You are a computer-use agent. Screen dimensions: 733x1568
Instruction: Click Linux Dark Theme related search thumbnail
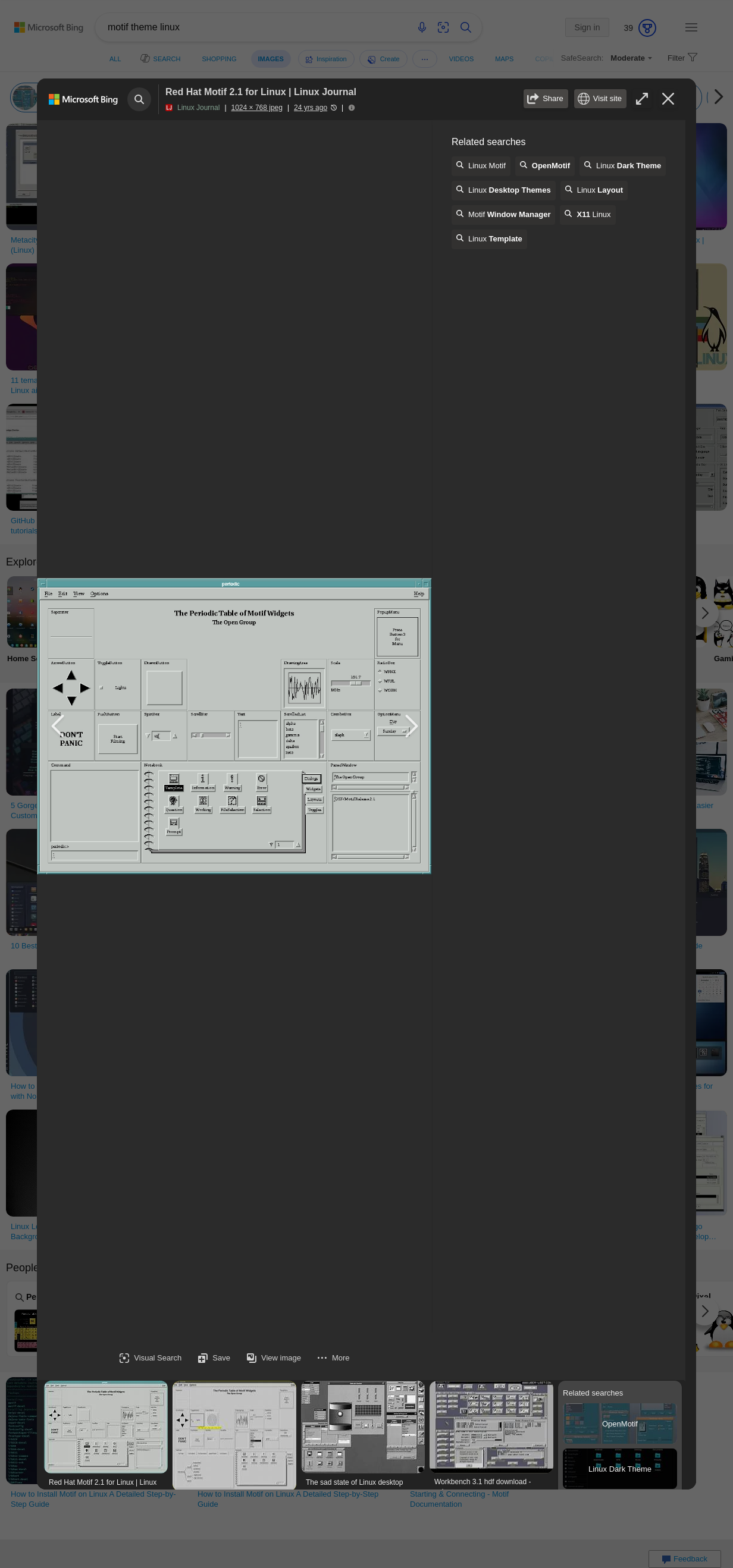coord(620,1468)
